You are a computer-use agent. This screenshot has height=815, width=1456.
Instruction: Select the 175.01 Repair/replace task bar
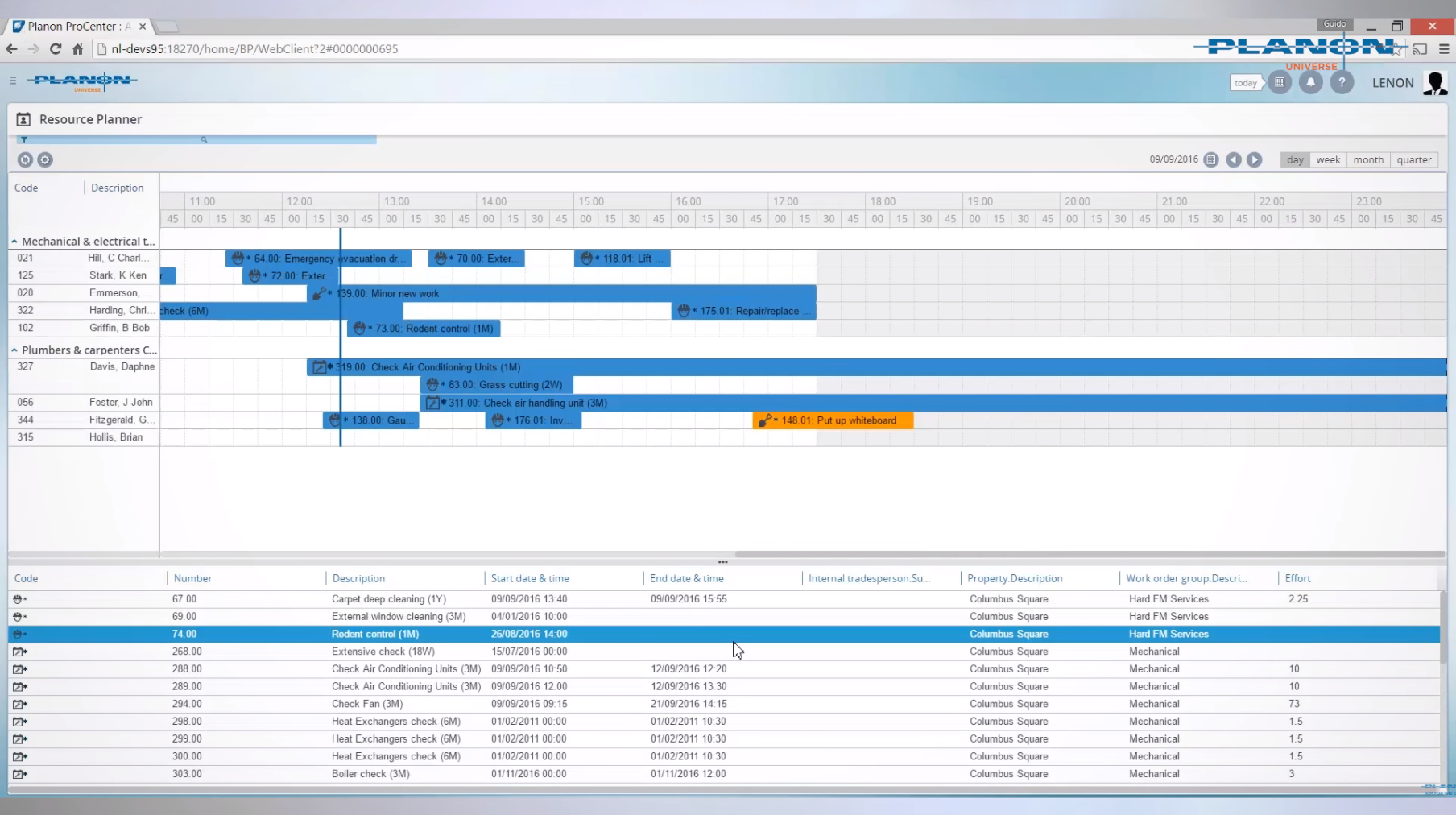coord(744,311)
